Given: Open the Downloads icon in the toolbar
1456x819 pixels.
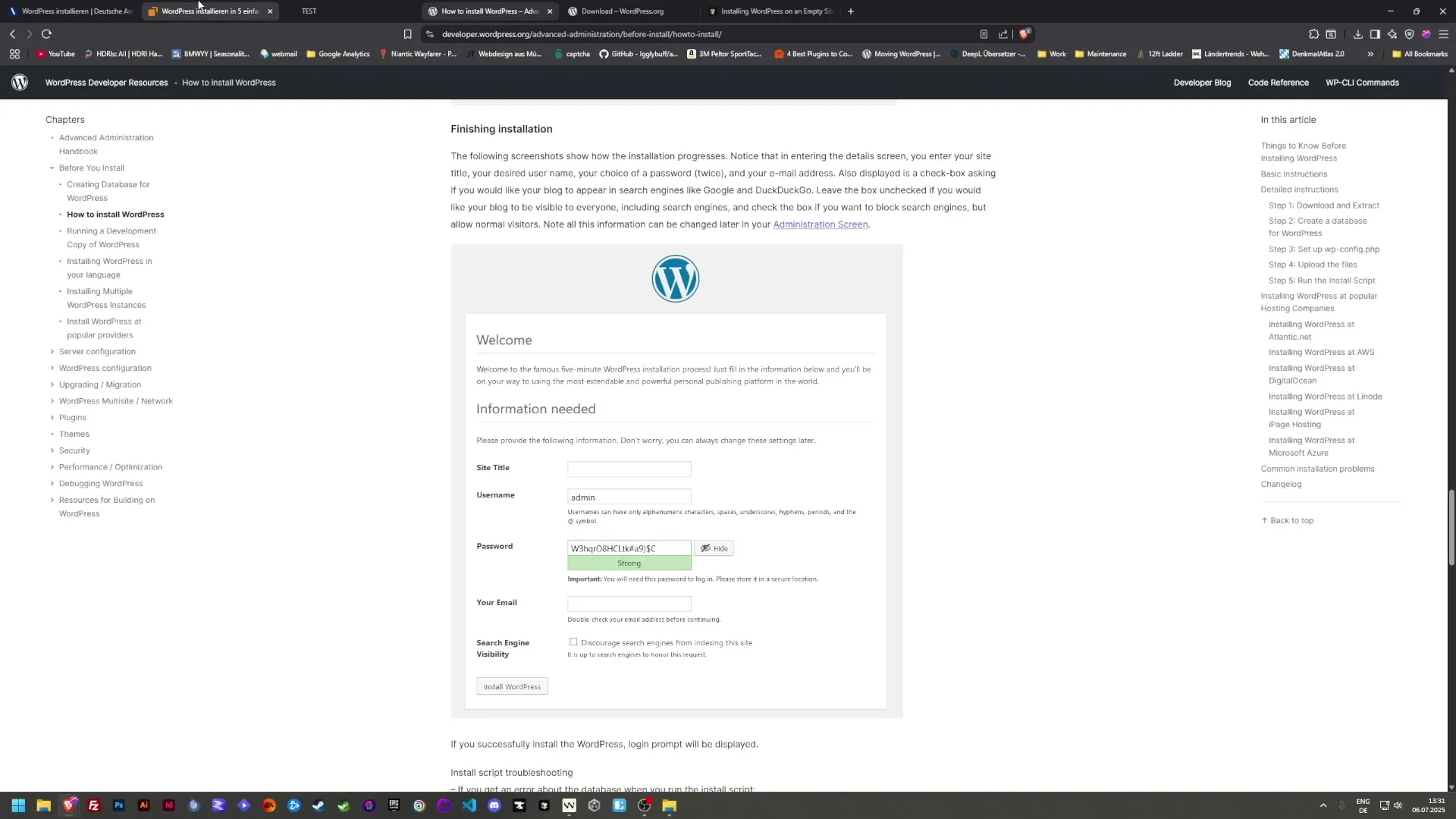Looking at the screenshot, I should click(1358, 34).
